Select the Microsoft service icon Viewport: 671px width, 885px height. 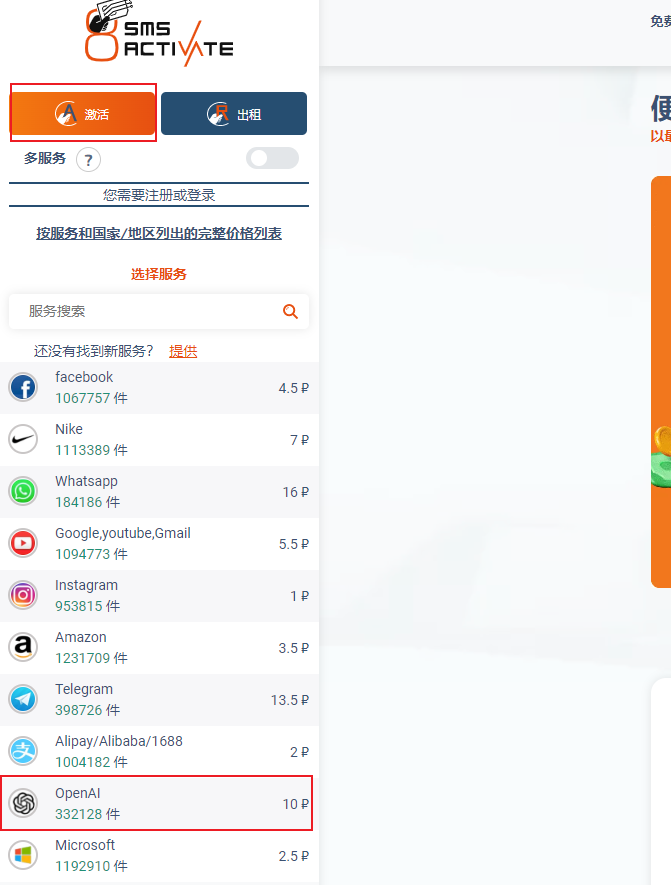pos(23,855)
